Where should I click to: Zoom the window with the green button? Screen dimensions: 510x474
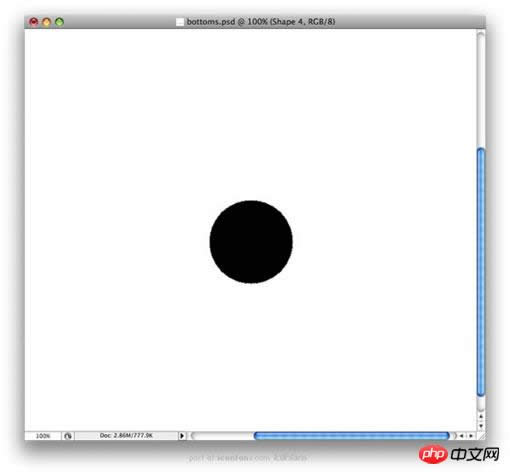59,22
